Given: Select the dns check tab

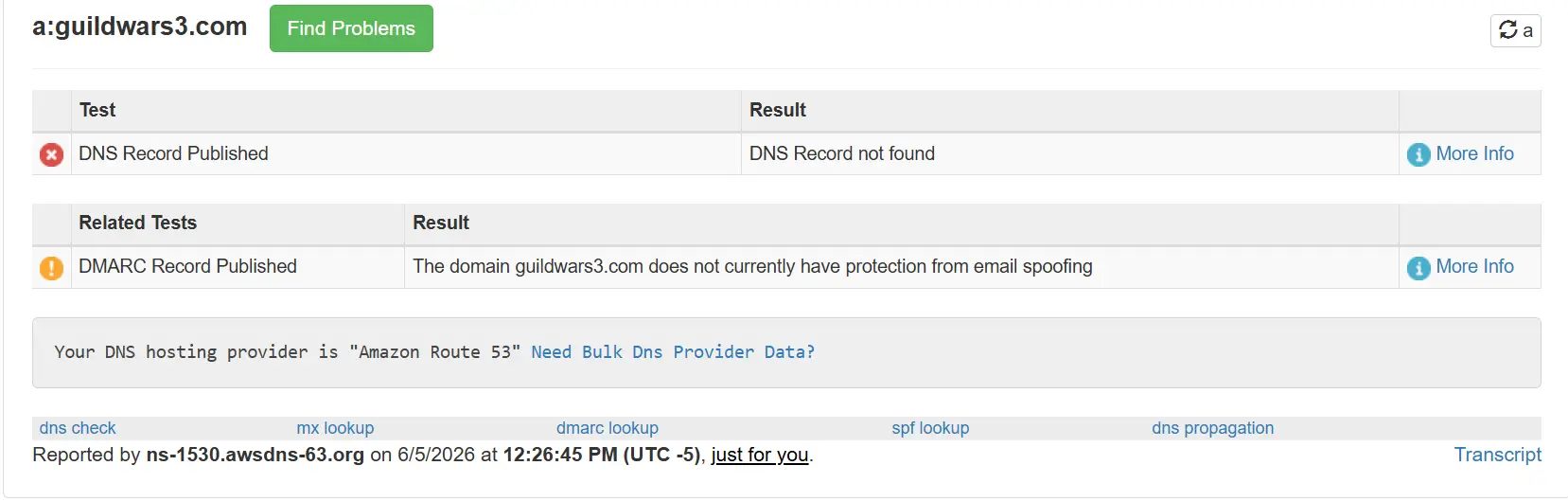Looking at the screenshot, I should pos(78,428).
